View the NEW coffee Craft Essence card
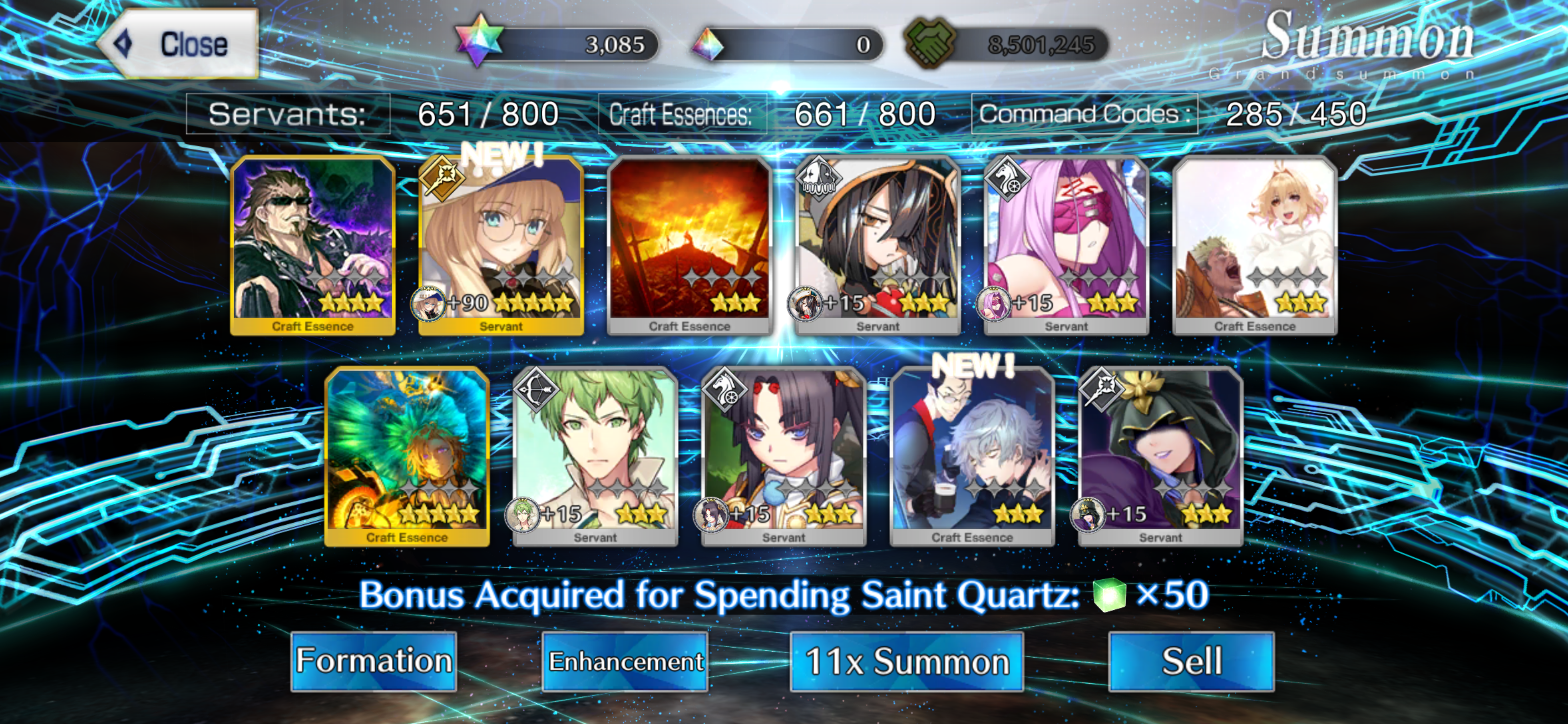Viewport: 1568px width, 724px height. click(x=972, y=457)
